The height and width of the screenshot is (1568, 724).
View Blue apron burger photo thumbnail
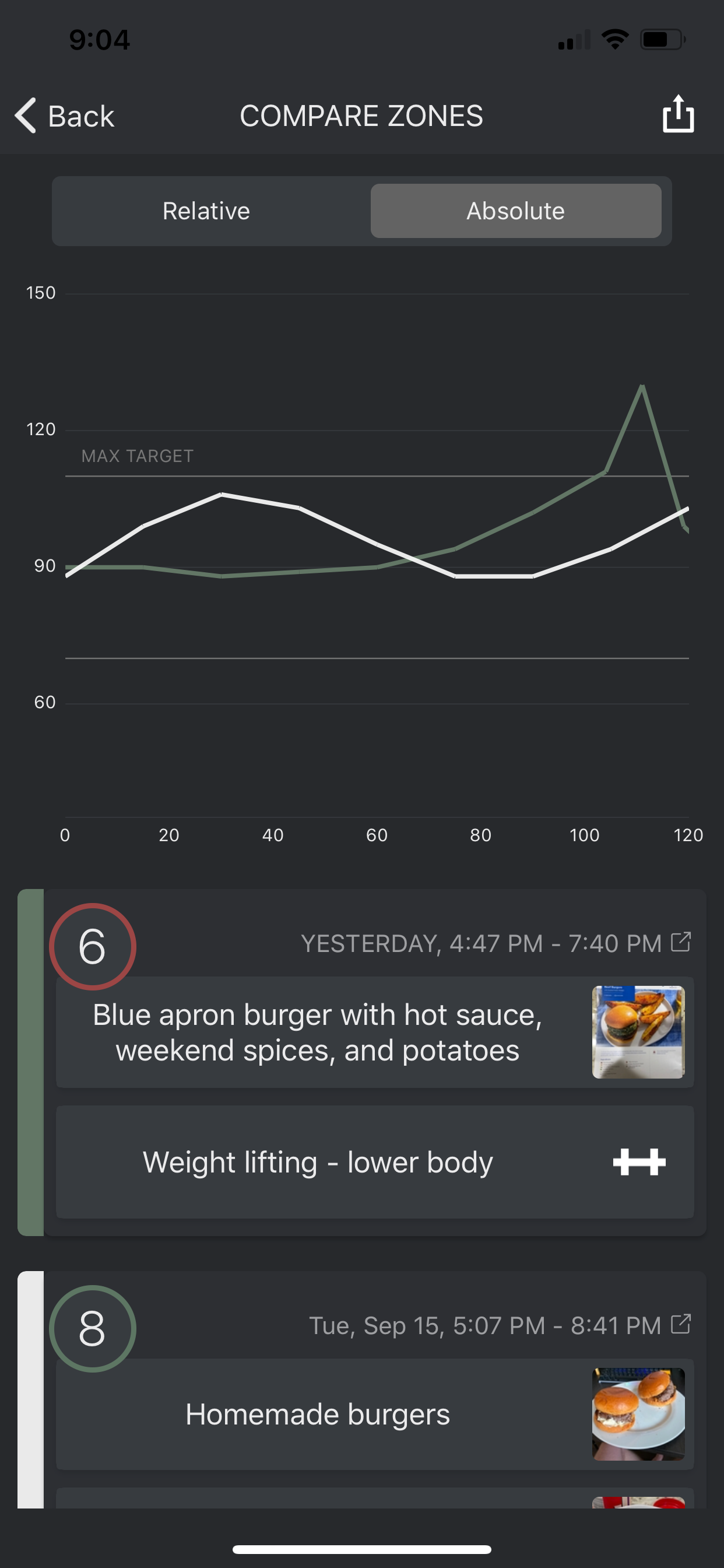point(638,1032)
